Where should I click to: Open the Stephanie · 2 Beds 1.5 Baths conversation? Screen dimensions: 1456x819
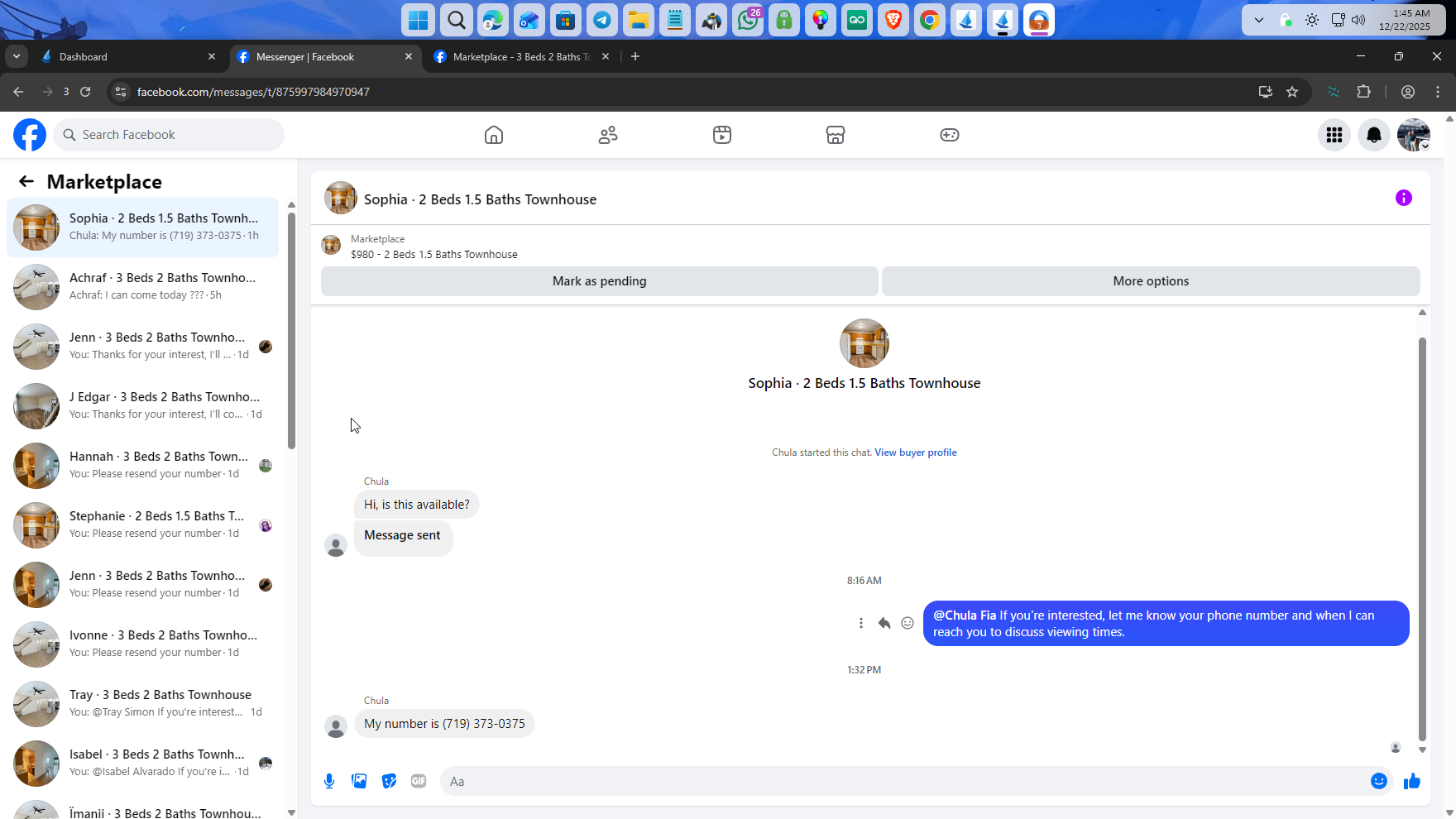(x=142, y=524)
